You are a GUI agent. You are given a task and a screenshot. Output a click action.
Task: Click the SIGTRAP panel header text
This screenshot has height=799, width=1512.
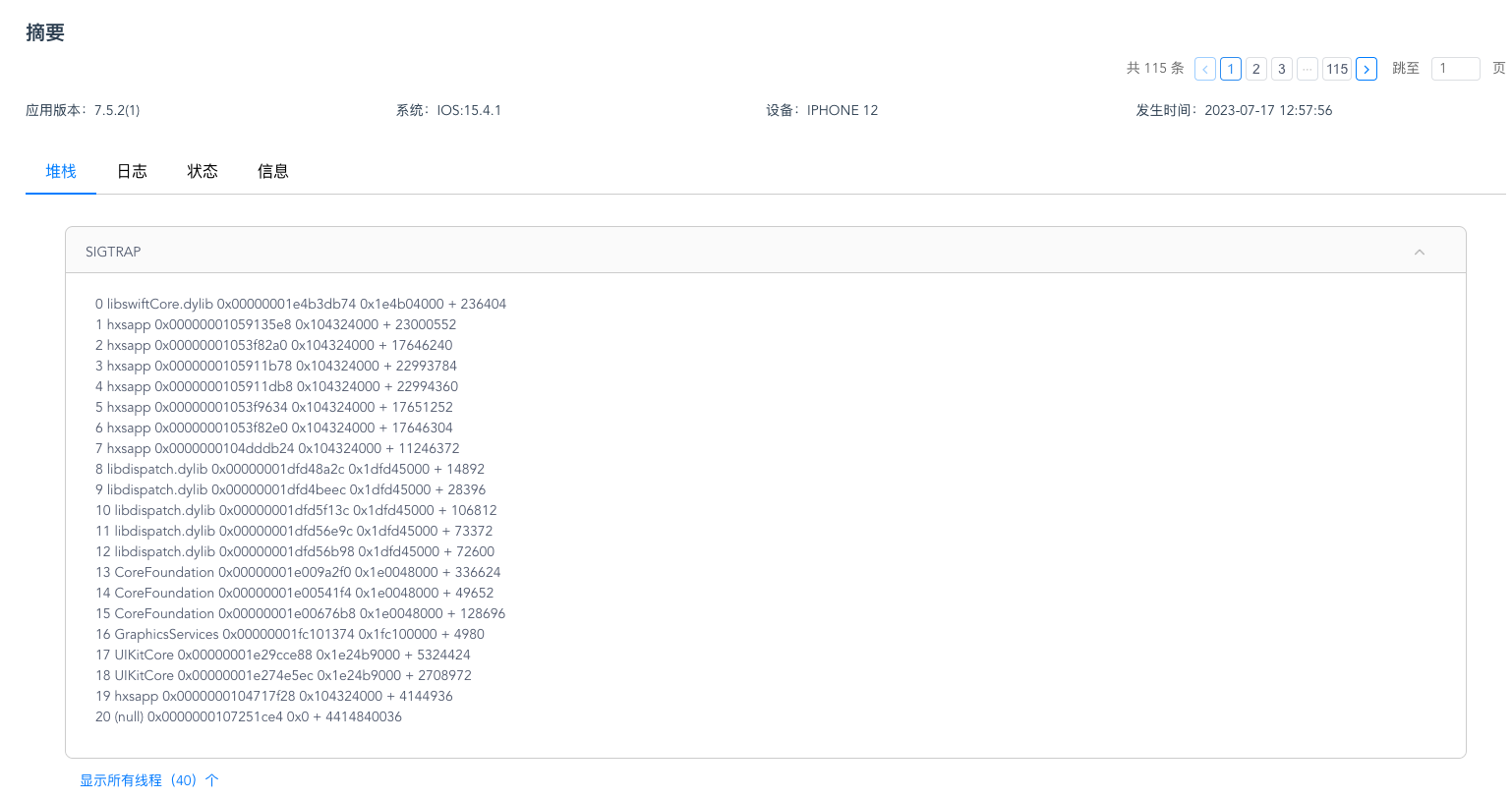coord(113,252)
